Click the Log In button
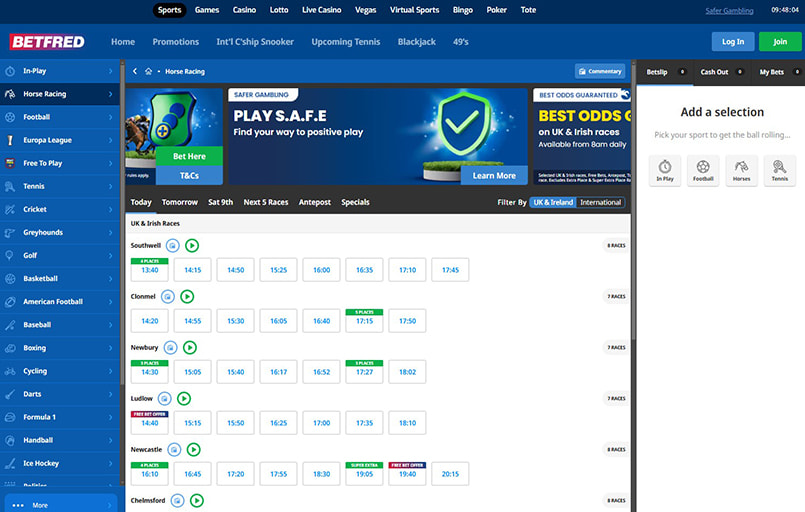This screenshot has width=805, height=512. [x=733, y=42]
